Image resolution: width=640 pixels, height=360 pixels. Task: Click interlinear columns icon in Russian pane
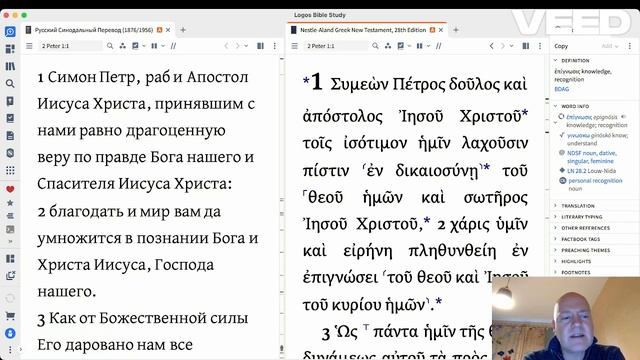(154, 46)
